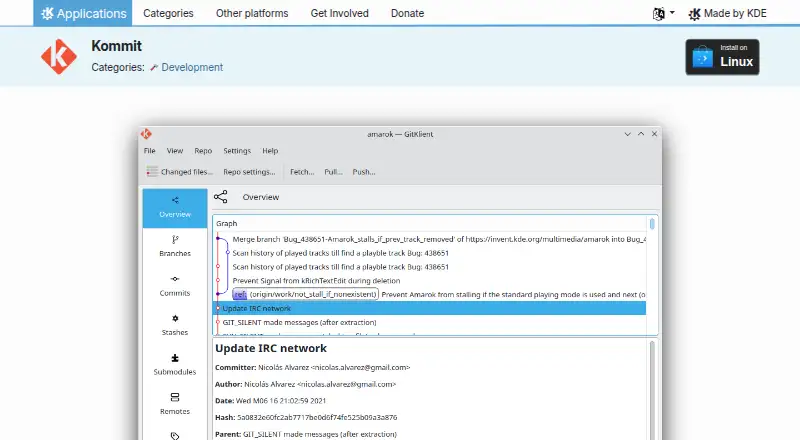Click the Install on Linux button
The width and height of the screenshot is (800, 440).
click(722, 57)
